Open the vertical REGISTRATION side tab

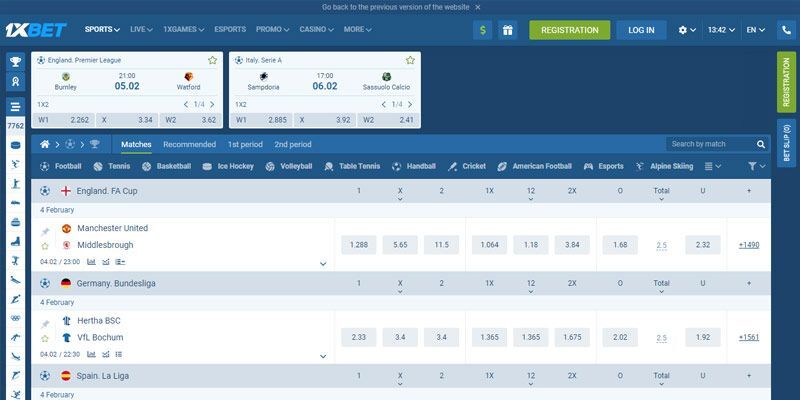pyautogui.click(x=786, y=82)
